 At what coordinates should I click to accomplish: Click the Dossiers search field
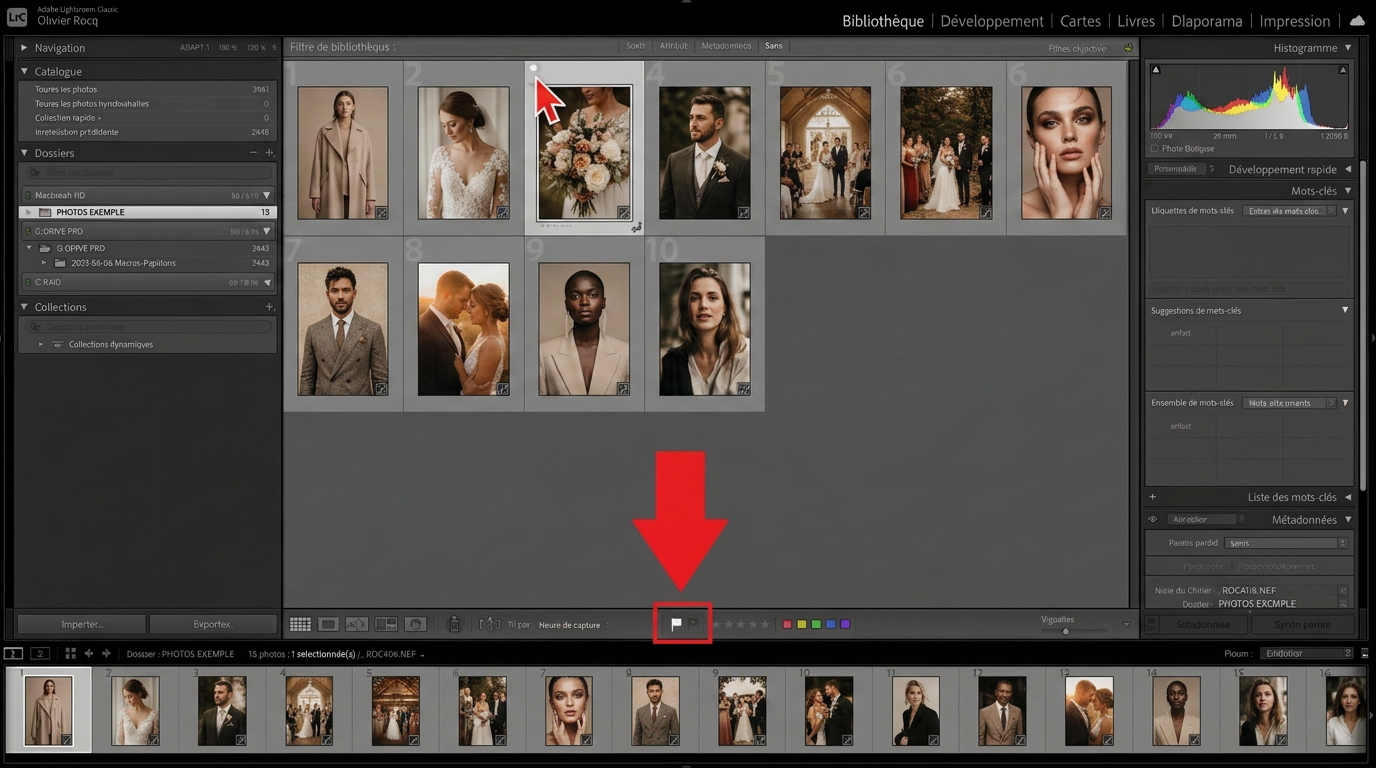click(147, 173)
